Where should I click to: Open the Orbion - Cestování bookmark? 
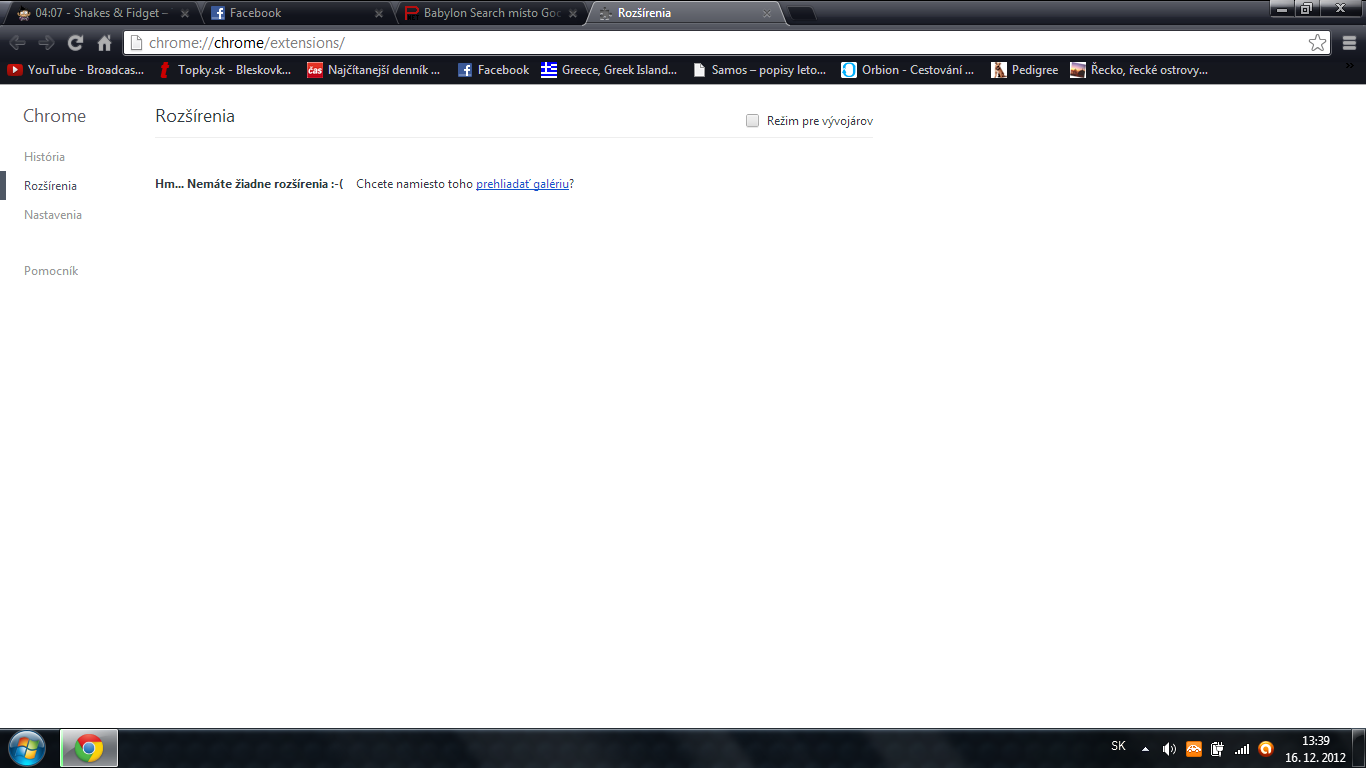click(908, 70)
